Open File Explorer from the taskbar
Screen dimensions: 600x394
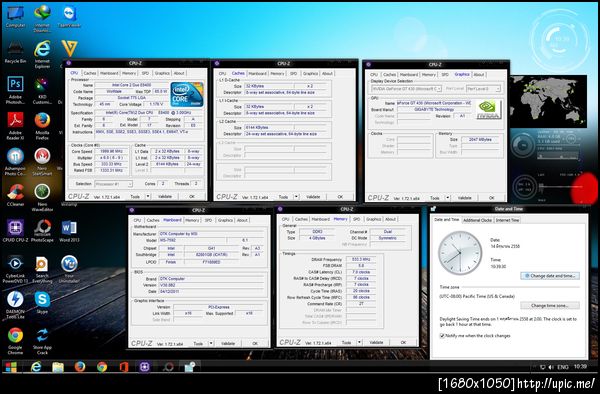tap(58, 367)
